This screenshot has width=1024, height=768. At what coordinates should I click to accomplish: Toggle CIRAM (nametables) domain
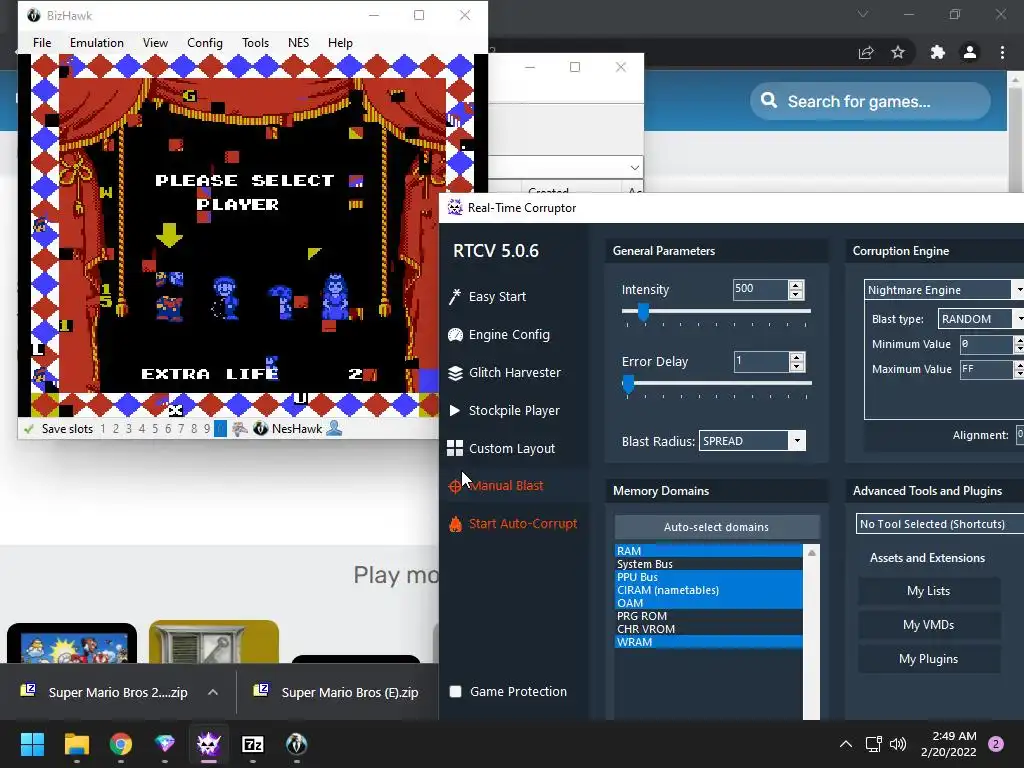(709, 590)
